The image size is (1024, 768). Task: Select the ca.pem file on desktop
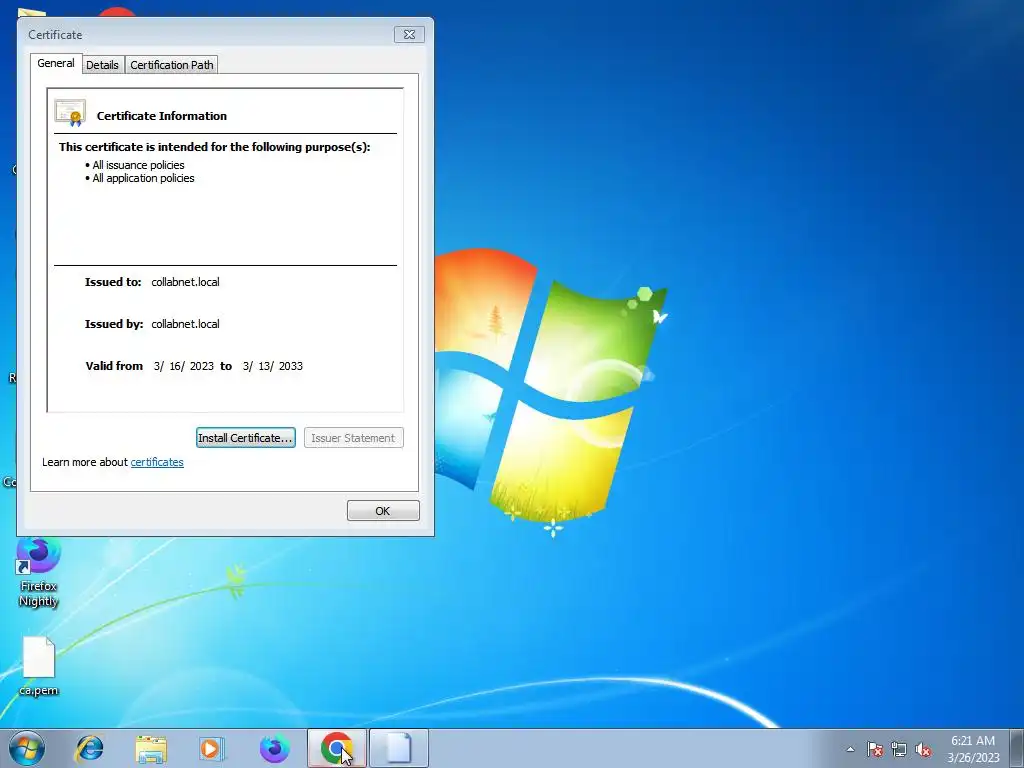point(39,667)
